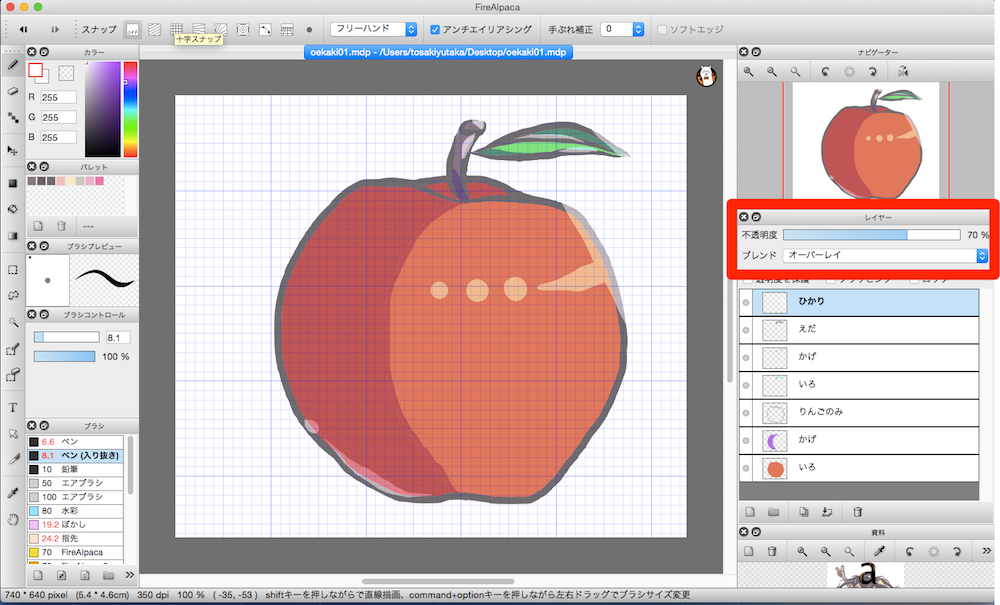1000x605 pixels.
Task: Select the Dot tool
Action: [x=13, y=117]
